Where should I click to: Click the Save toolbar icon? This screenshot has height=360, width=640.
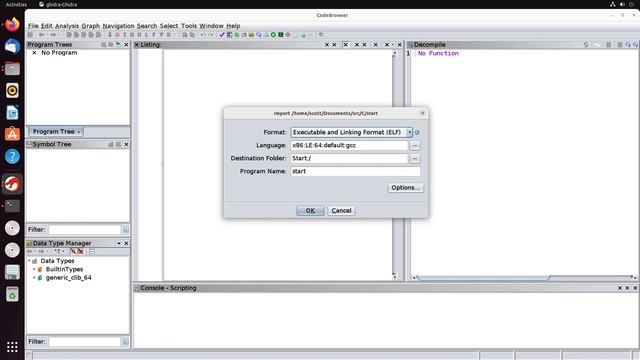click(x=30, y=35)
